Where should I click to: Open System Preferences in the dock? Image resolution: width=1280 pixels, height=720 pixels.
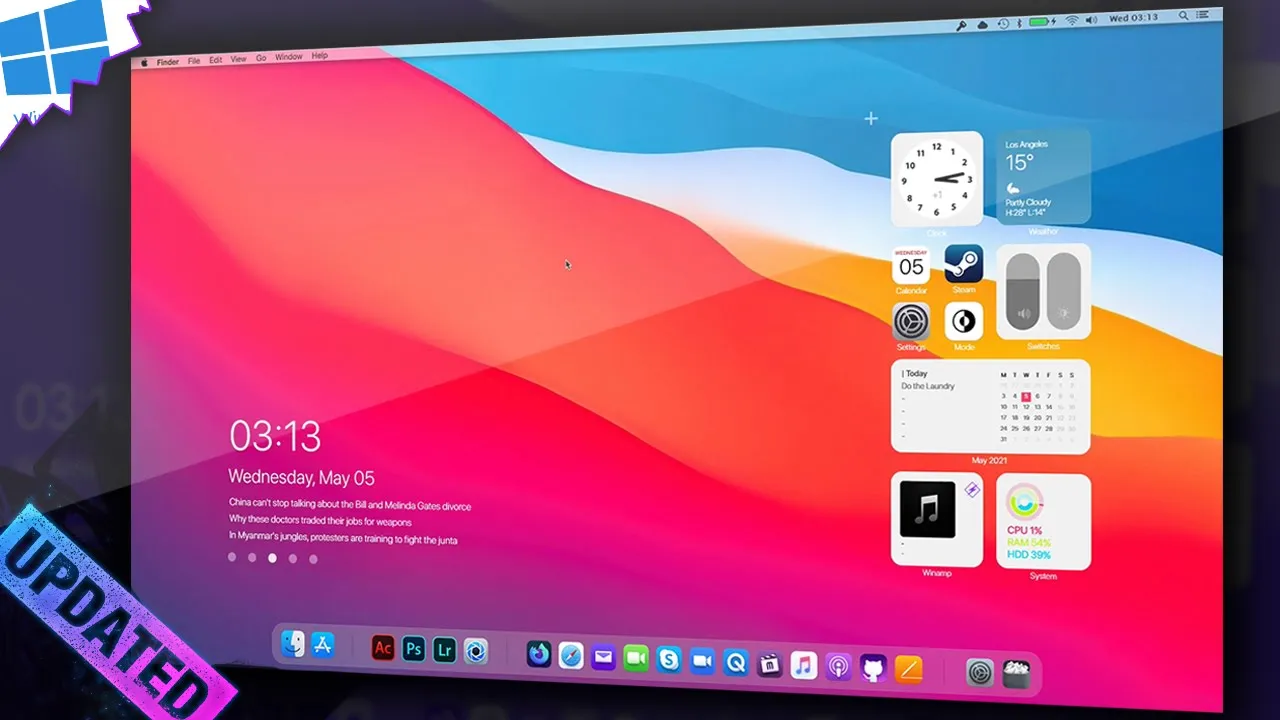980,672
